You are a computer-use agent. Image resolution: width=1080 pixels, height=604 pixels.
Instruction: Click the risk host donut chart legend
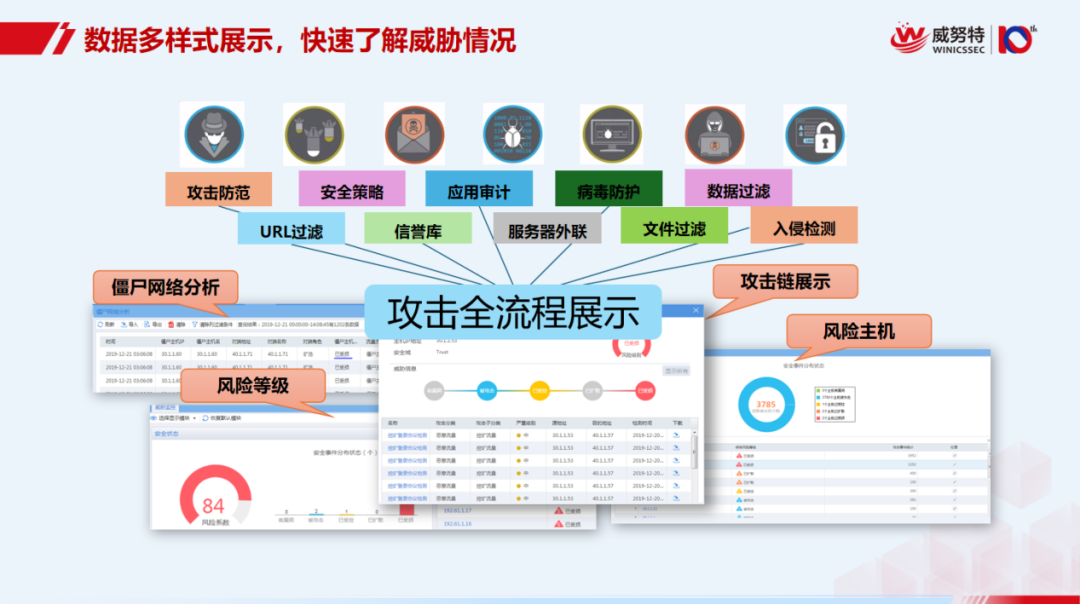835,404
